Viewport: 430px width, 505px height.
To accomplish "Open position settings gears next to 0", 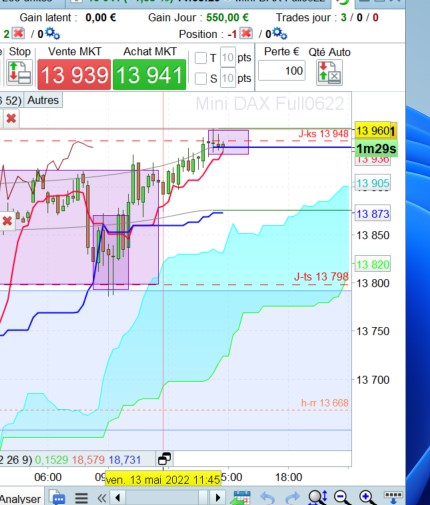I will point(279,34).
